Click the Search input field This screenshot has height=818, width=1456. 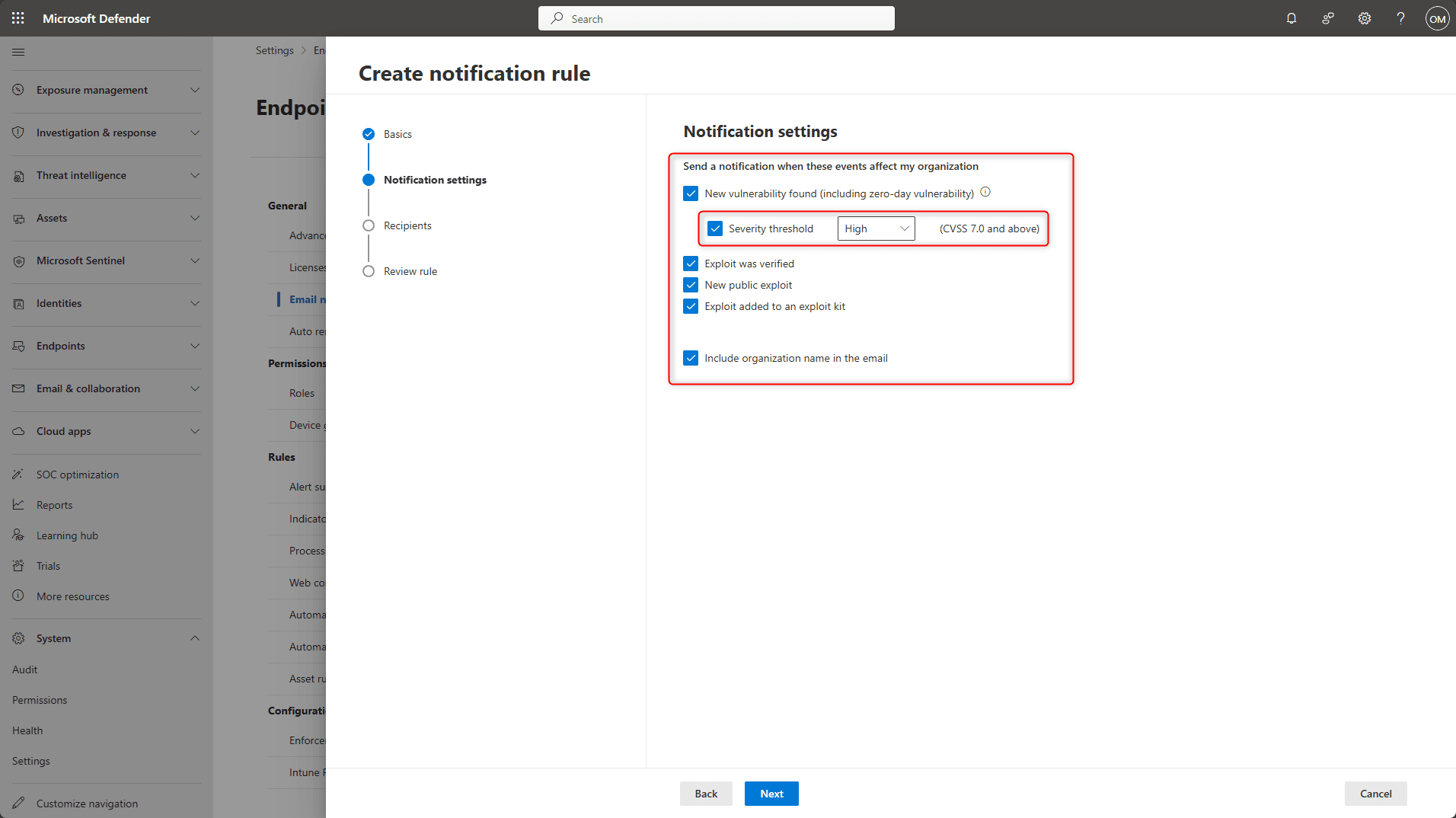[716, 18]
